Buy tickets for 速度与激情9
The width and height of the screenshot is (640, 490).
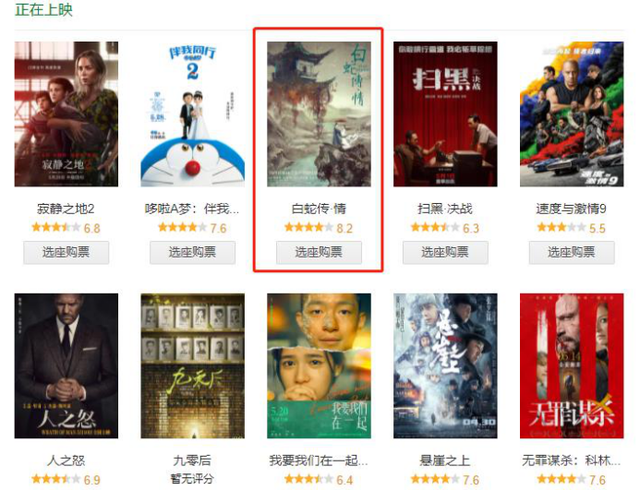(x=571, y=252)
